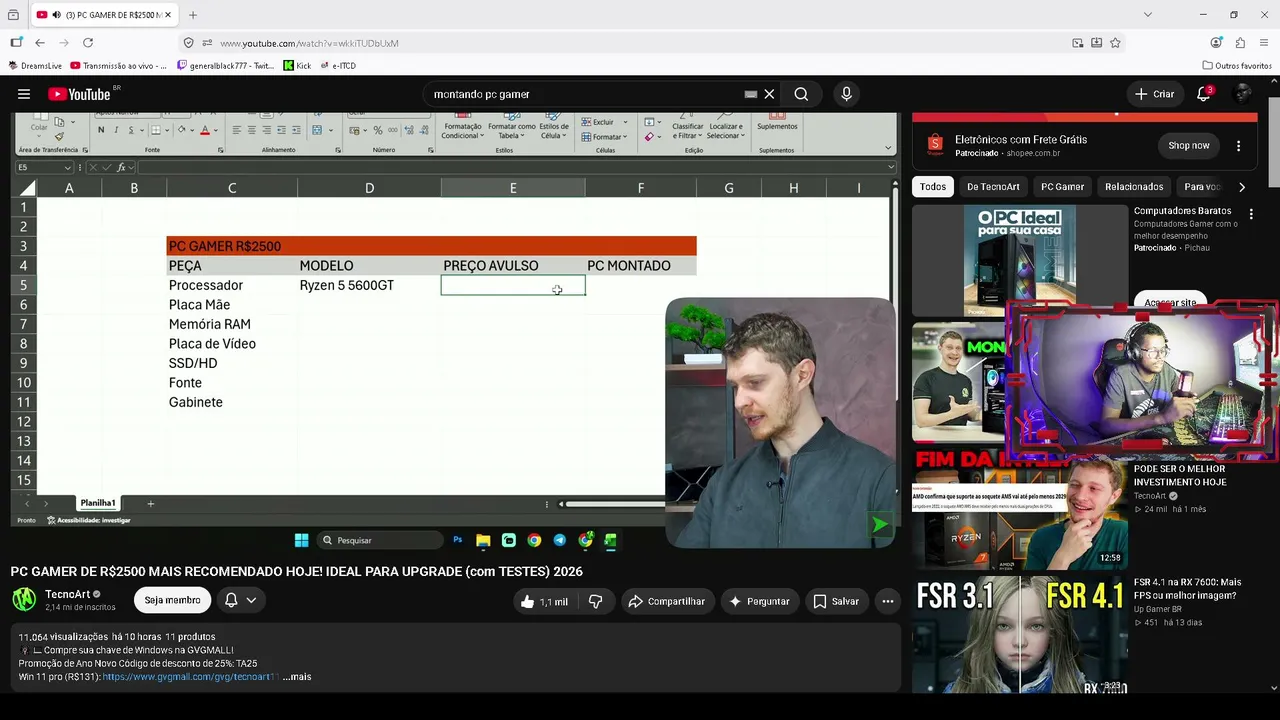The image size is (1280, 720).
Task: Open the YouTube guide hamburger menu
Action: (24, 94)
